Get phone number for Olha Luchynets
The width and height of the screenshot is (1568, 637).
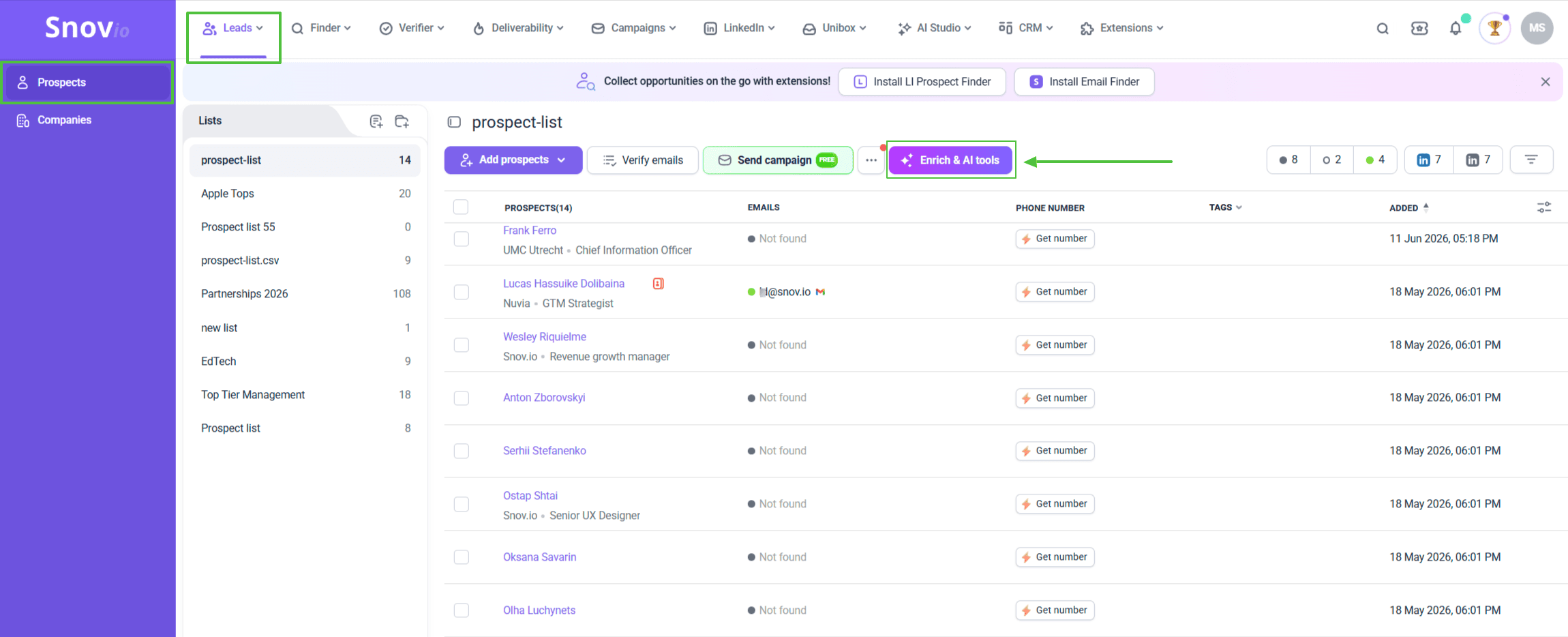click(x=1055, y=610)
